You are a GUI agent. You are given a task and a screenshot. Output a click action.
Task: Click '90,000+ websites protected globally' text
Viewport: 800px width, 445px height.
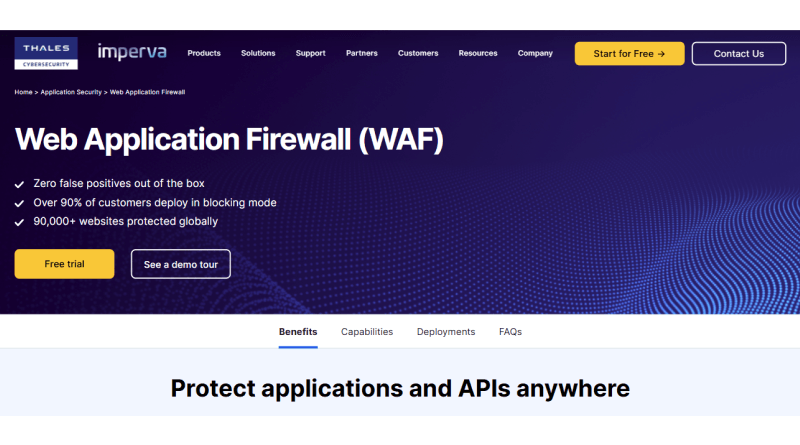(126, 221)
